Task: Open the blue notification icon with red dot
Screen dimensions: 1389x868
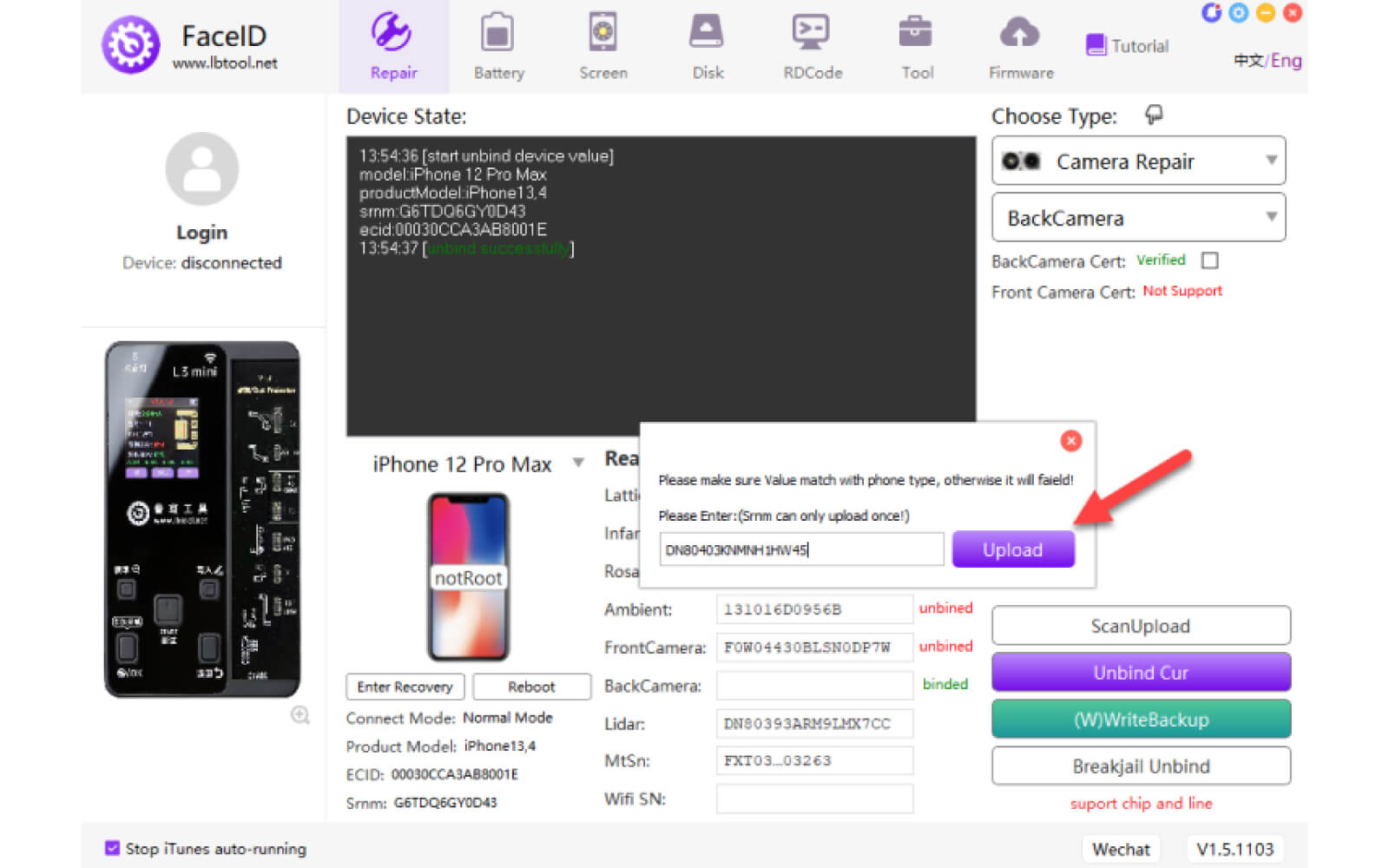Action: point(1211,13)
